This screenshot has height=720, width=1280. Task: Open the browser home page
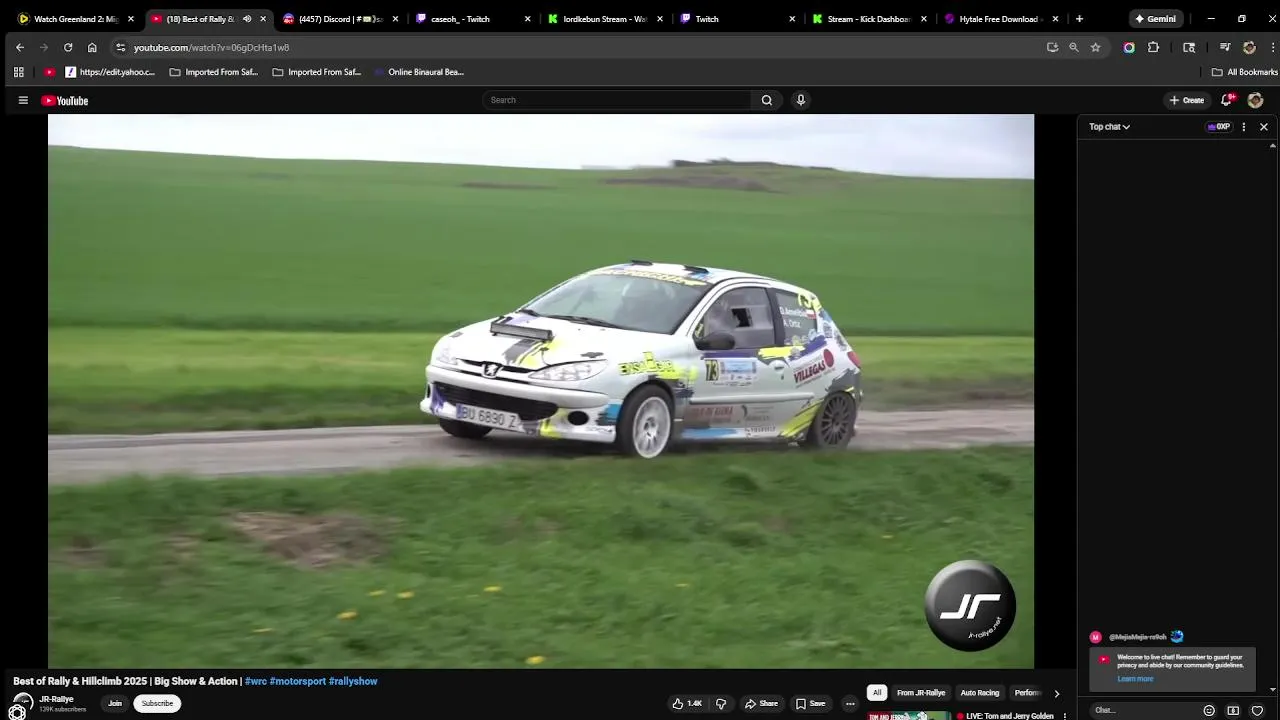pos(92,47)
